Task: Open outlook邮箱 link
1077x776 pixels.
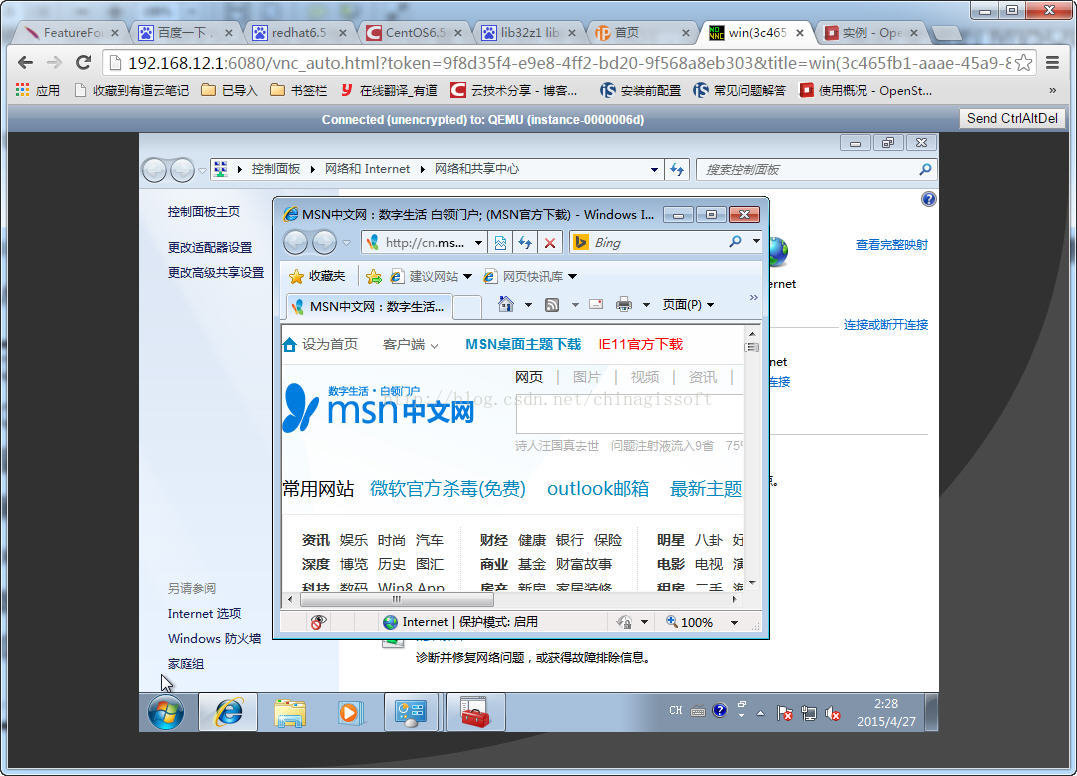Action: [x=598, y=488]
